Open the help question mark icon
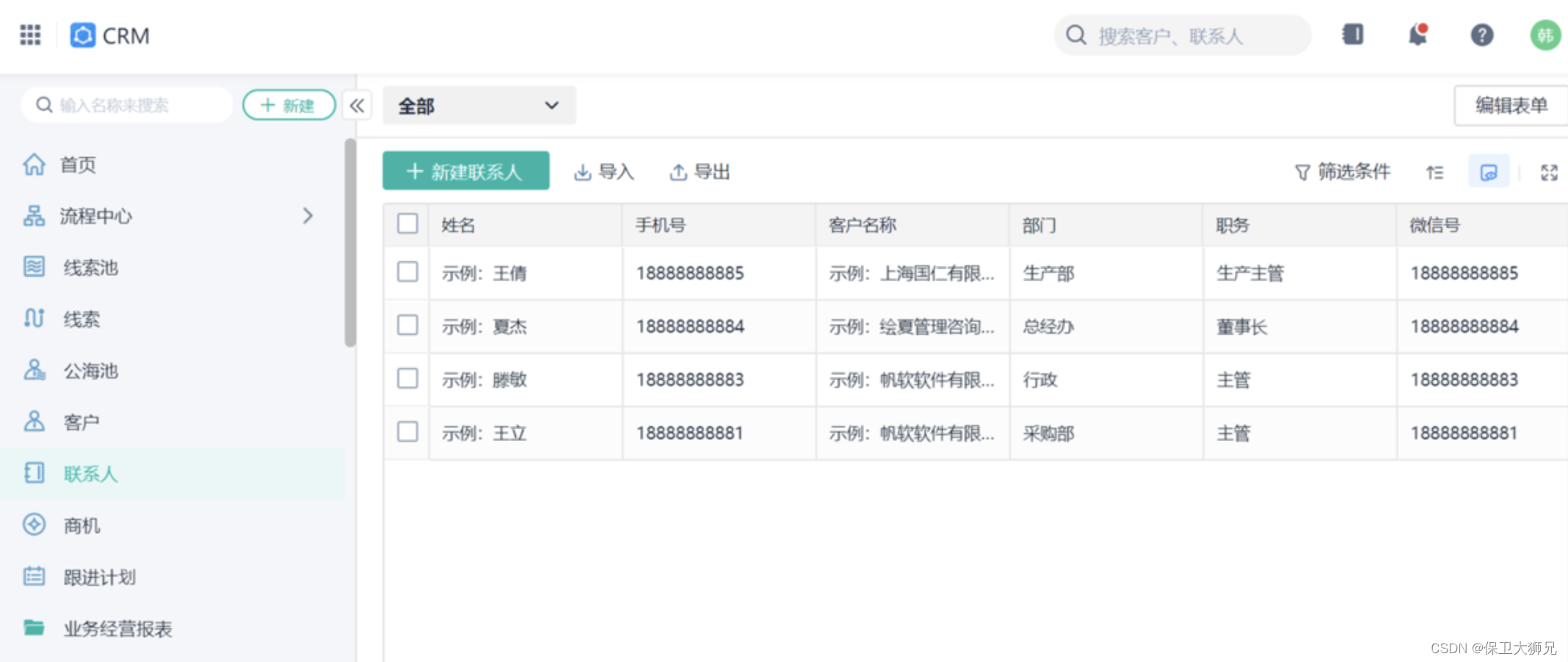This screenshot has height=662, width=1568. 1481,34
